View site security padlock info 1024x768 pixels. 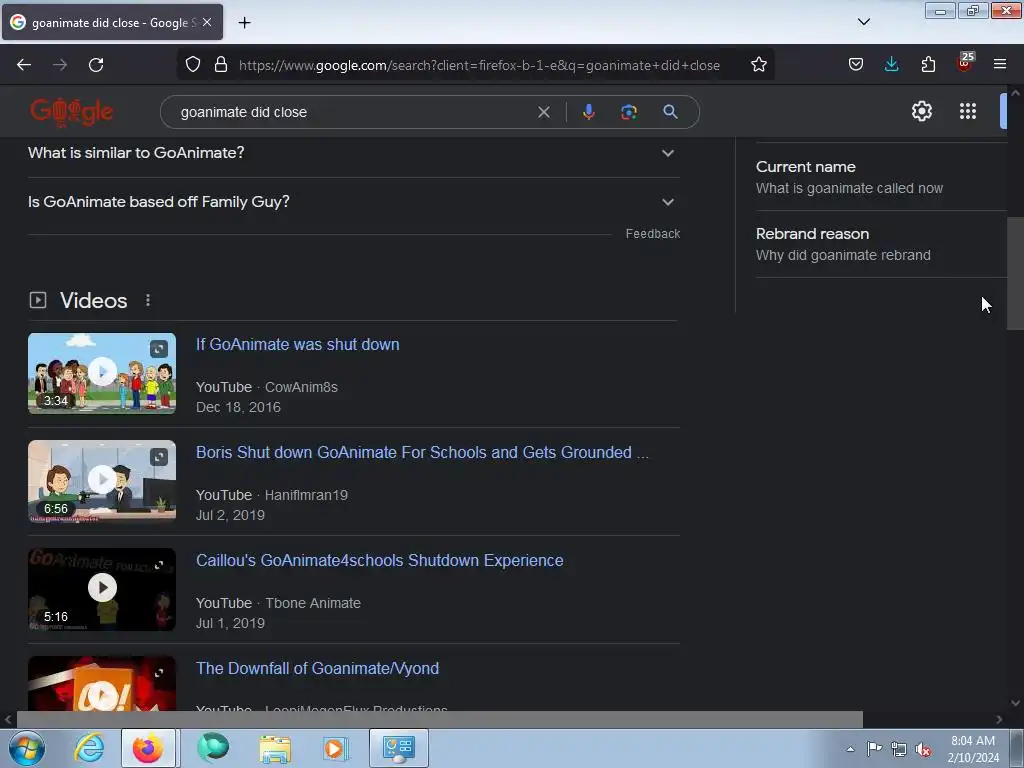pyautogui.click(x=221, y=65)
